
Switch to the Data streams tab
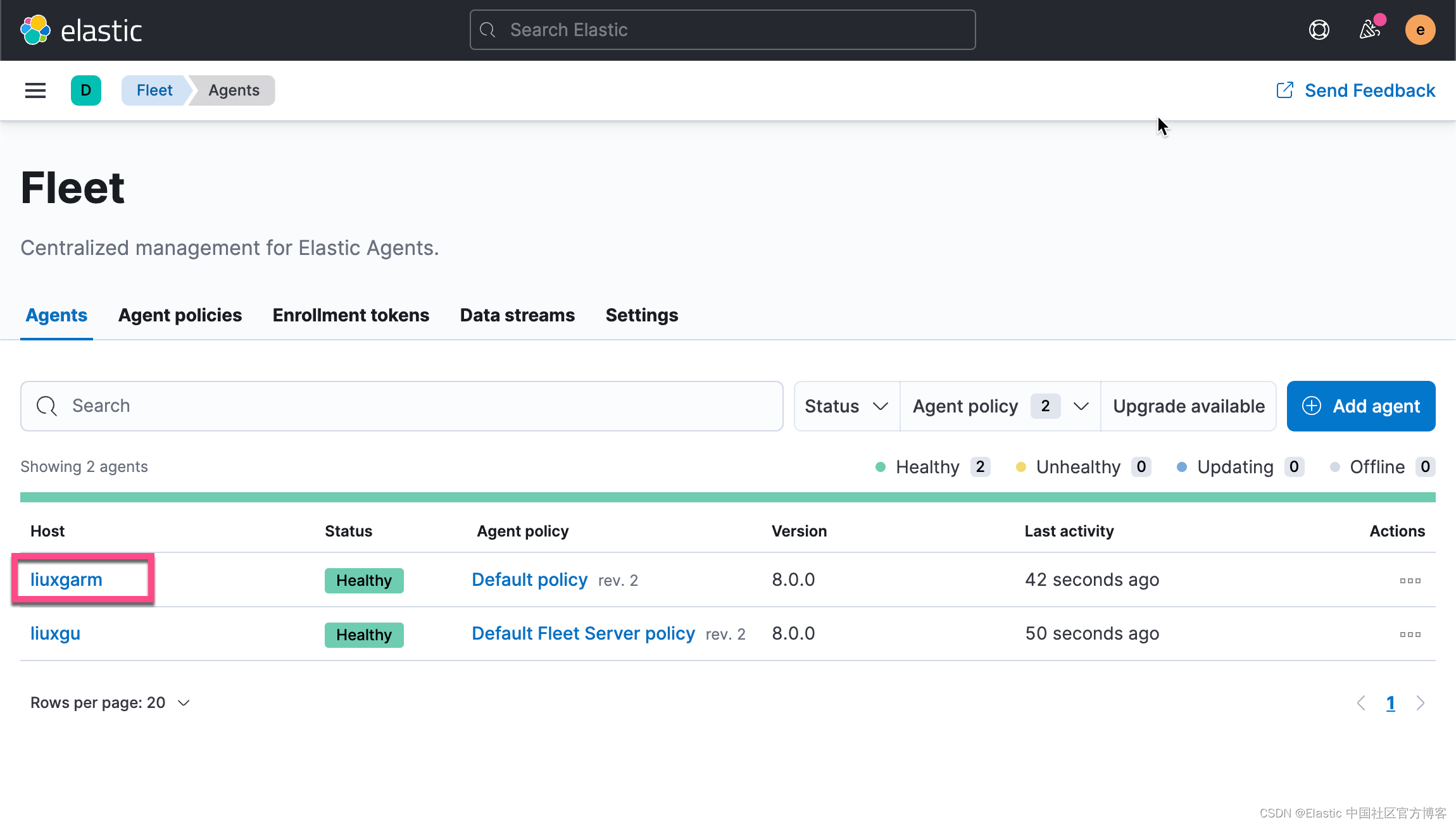pos(517,314)
